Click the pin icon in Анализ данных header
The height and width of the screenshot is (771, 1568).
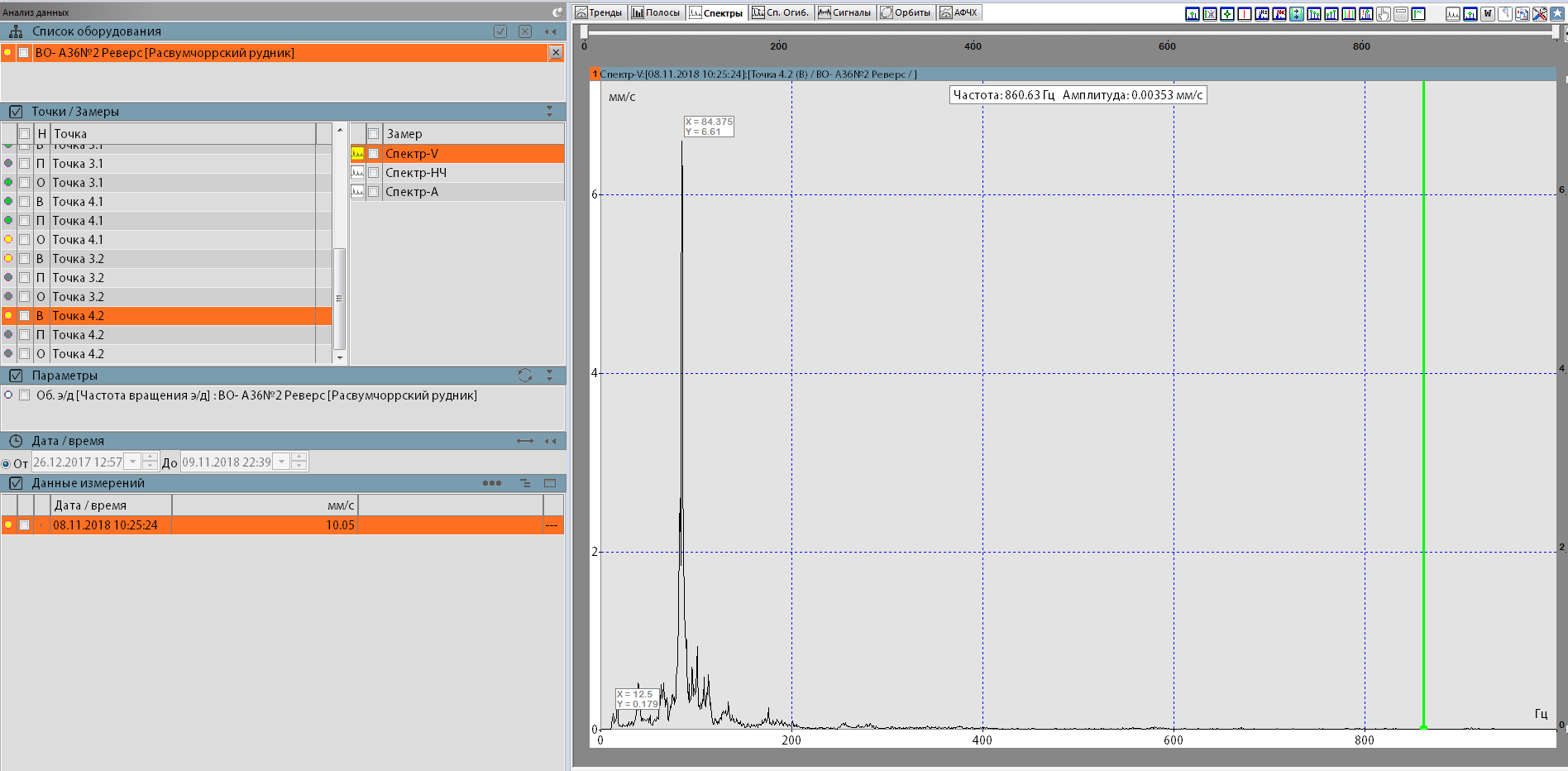(557, 12)
